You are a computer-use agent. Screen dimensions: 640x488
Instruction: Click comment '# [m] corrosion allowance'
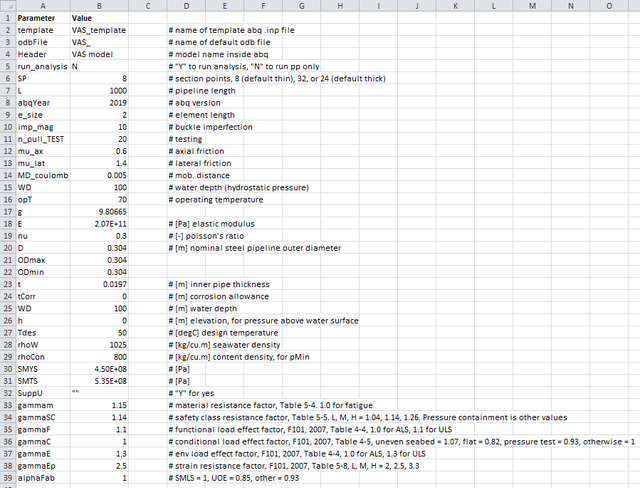(x=219, y=296)
